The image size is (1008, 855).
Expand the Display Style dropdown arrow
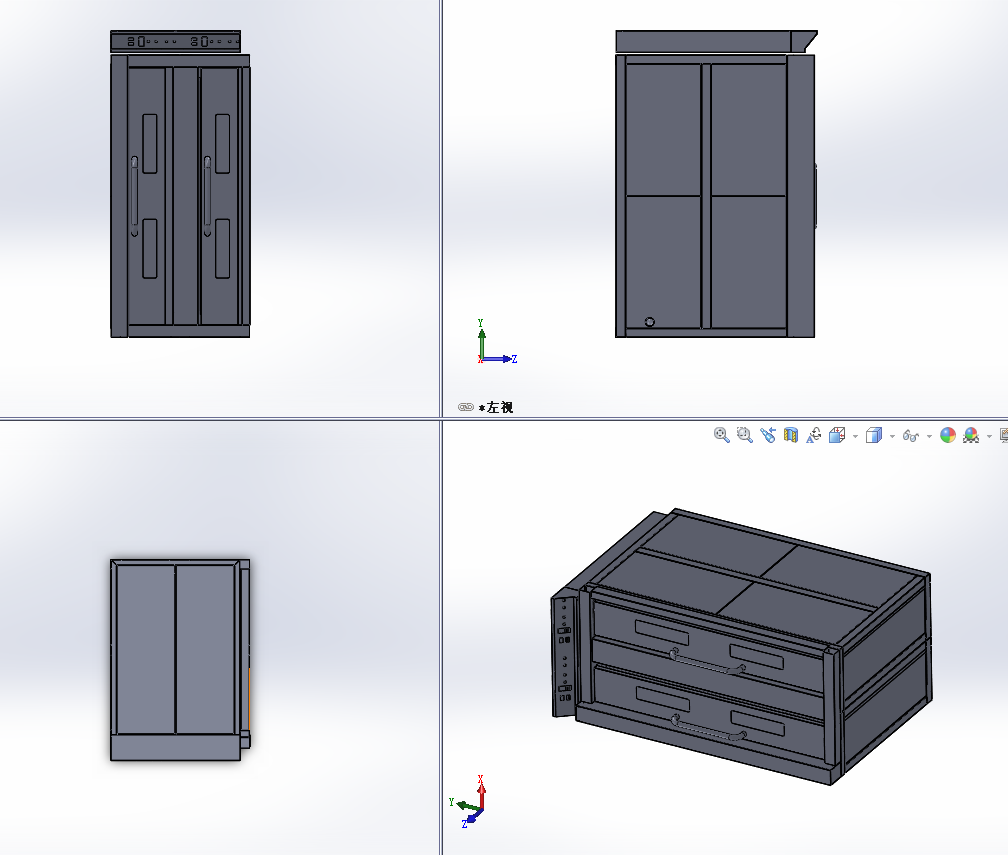pos(892,436)
